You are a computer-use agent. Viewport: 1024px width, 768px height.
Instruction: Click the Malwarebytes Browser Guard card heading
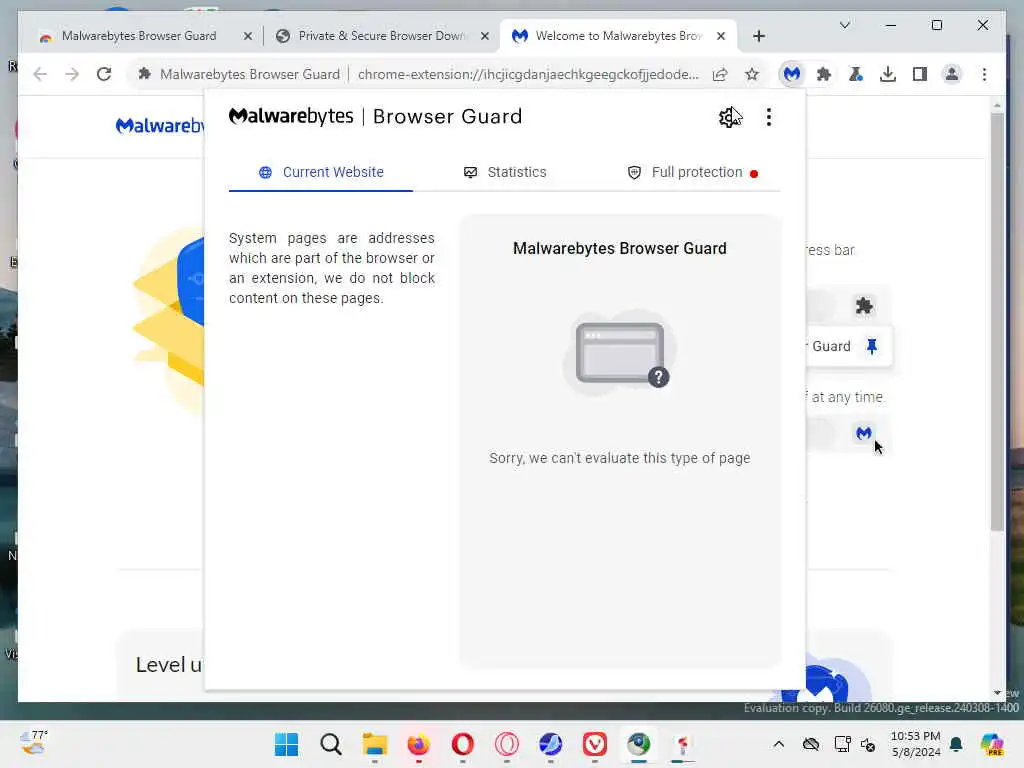pyautogui.click(x=619, y=249)
